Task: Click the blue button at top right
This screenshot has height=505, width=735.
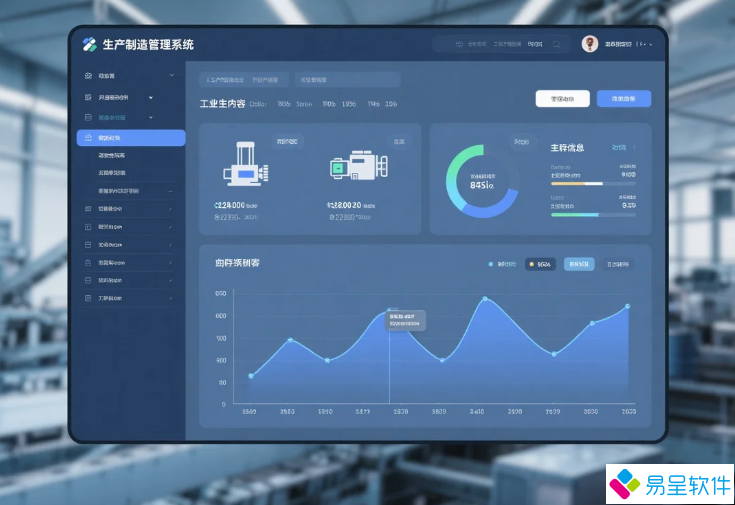Action: pos(623,99)
